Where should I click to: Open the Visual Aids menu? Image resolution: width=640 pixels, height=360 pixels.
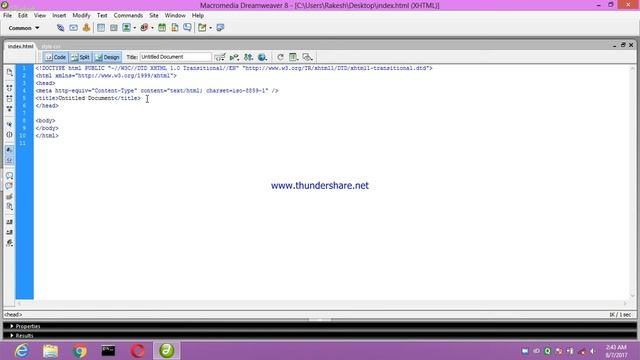tap(307, 57)
